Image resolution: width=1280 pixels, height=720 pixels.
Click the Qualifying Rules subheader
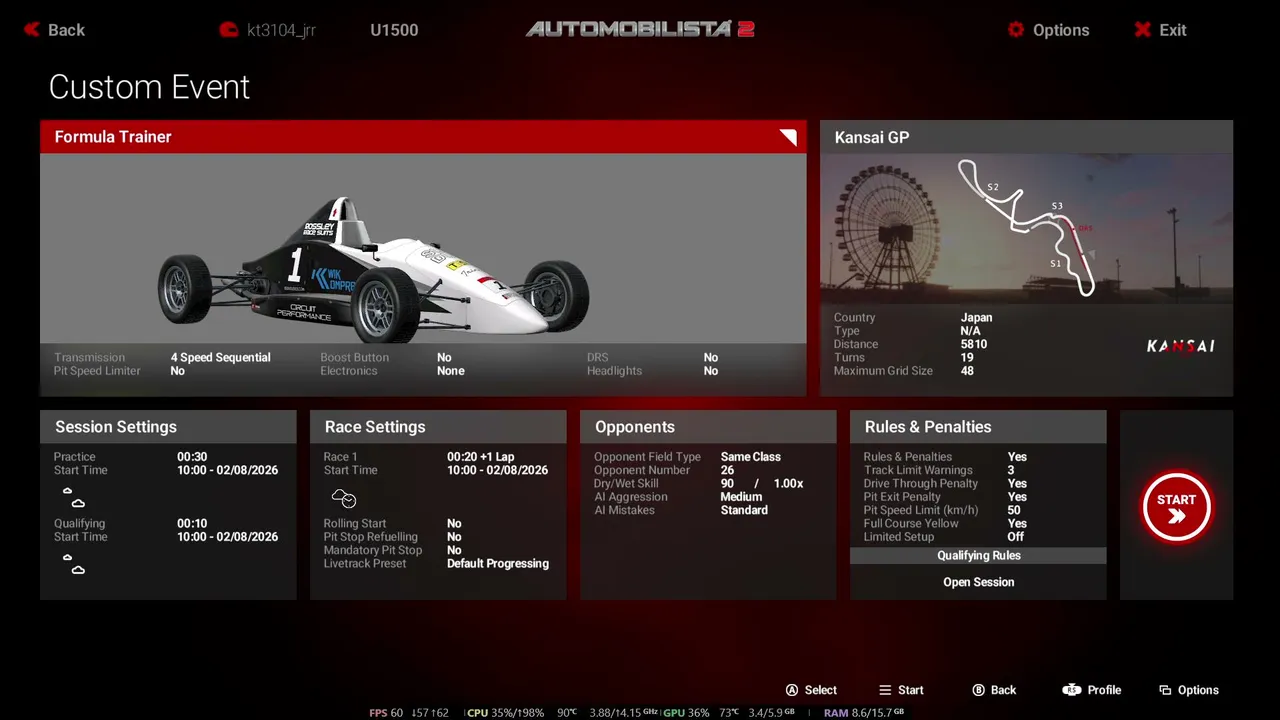tap(978, 556)
